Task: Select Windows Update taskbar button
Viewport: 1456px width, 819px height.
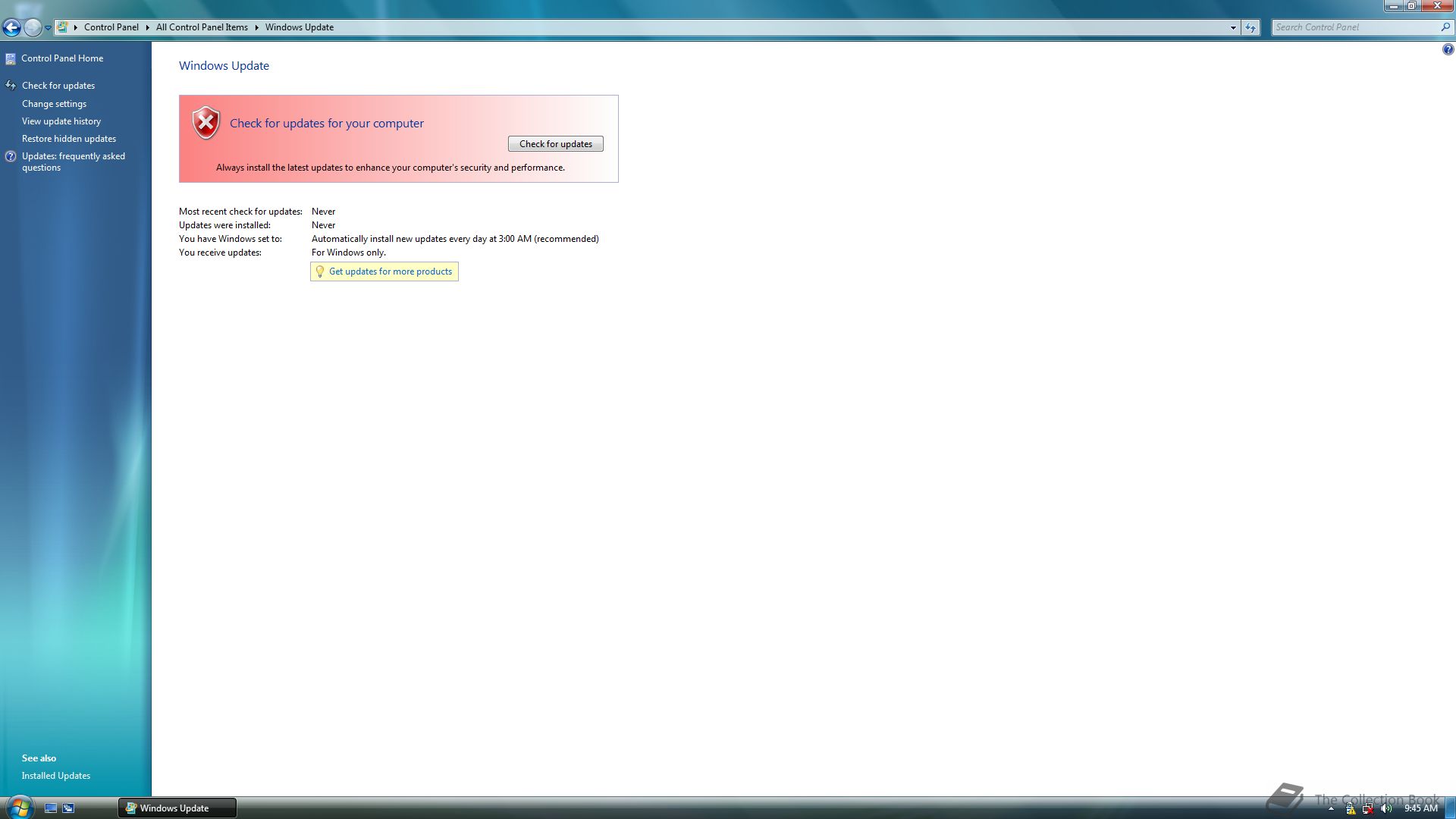Action: [x=177, y=808]
